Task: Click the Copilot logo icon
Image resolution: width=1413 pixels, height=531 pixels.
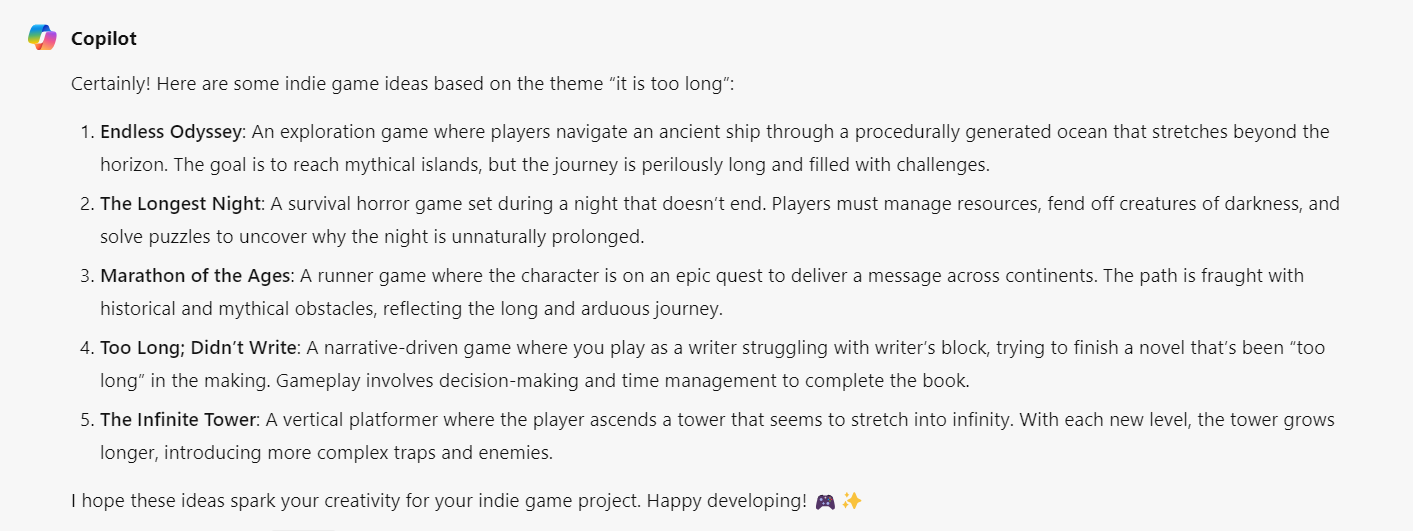Action: 42,37
